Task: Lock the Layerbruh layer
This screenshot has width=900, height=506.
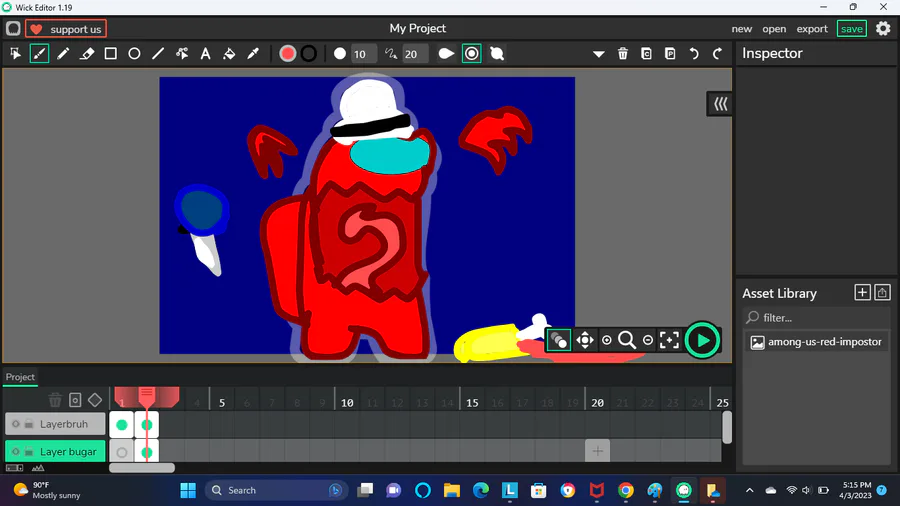Action: tap(29, 424)
